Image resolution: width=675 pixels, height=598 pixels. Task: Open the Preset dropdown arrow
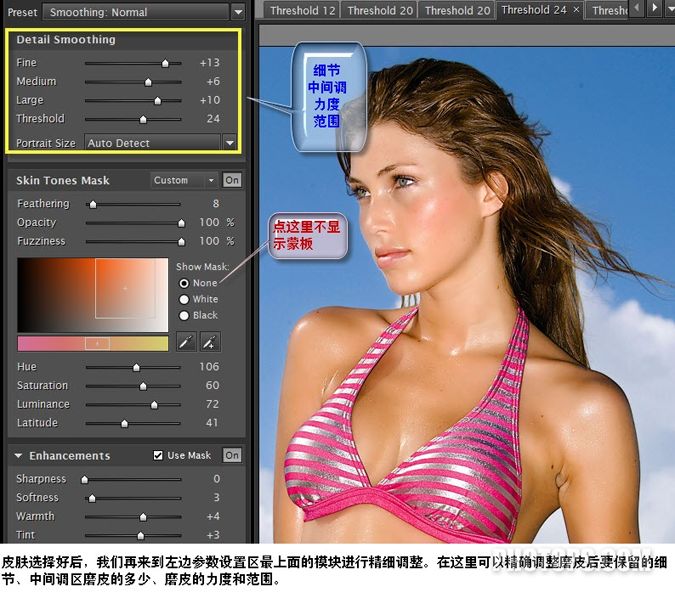238,12
